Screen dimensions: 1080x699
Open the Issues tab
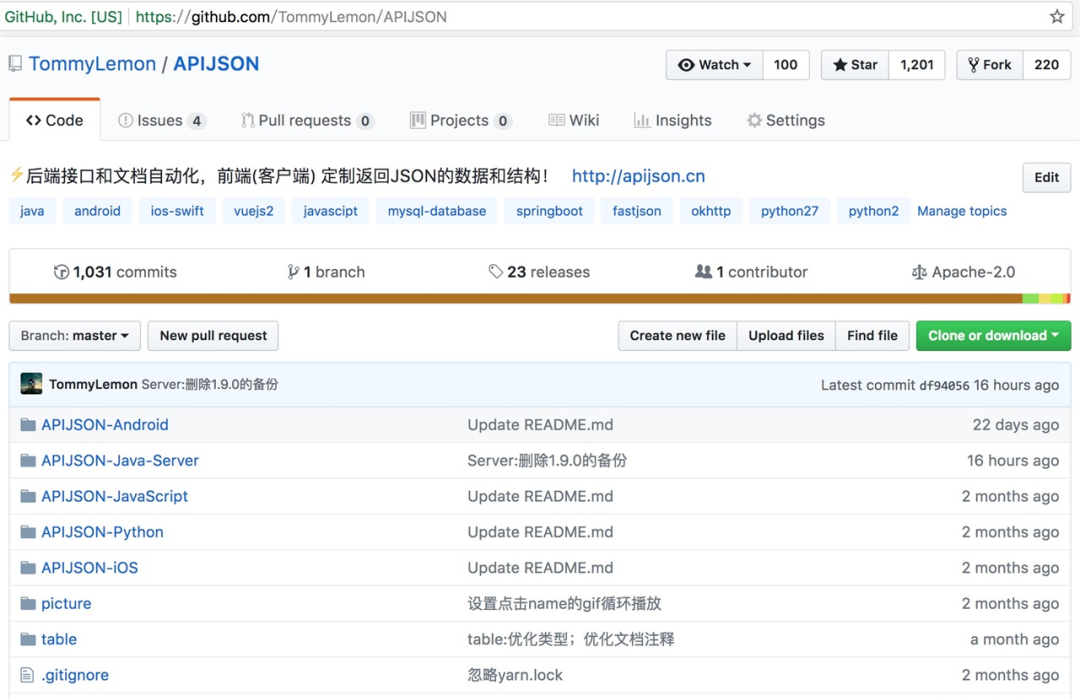click(x=161, y=121)
